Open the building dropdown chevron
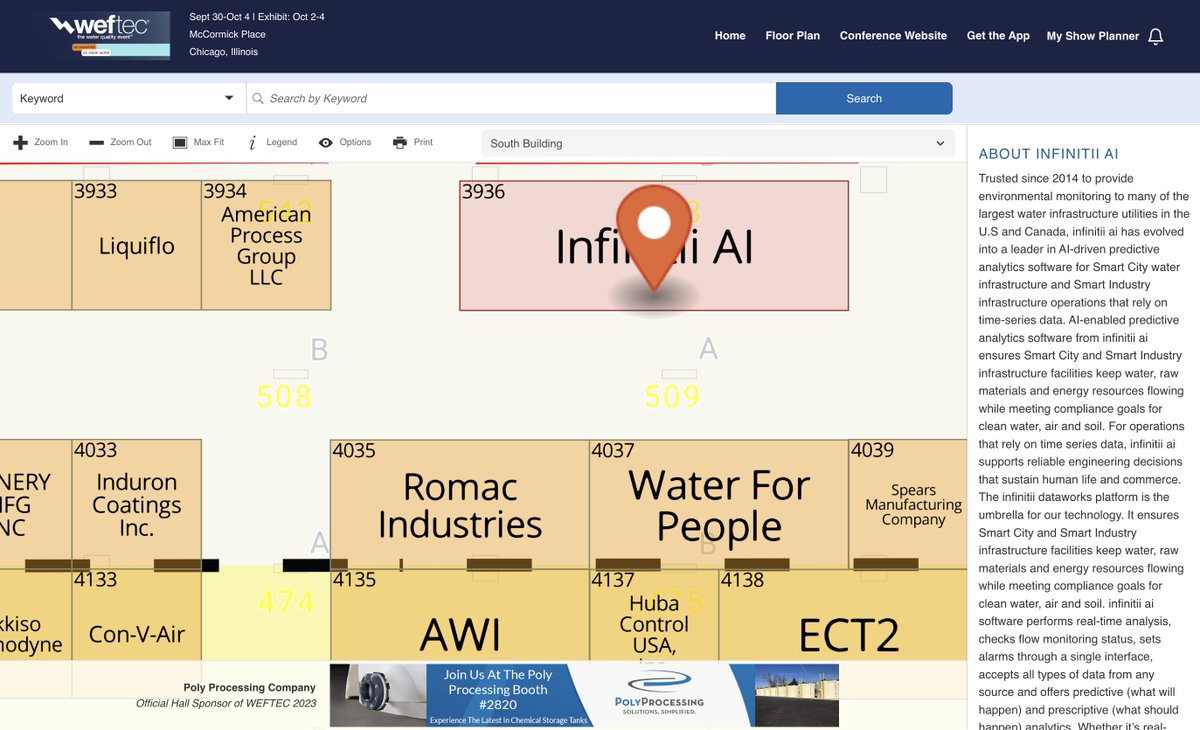This screenshot has width=1200, height=730. click(939, 143)
